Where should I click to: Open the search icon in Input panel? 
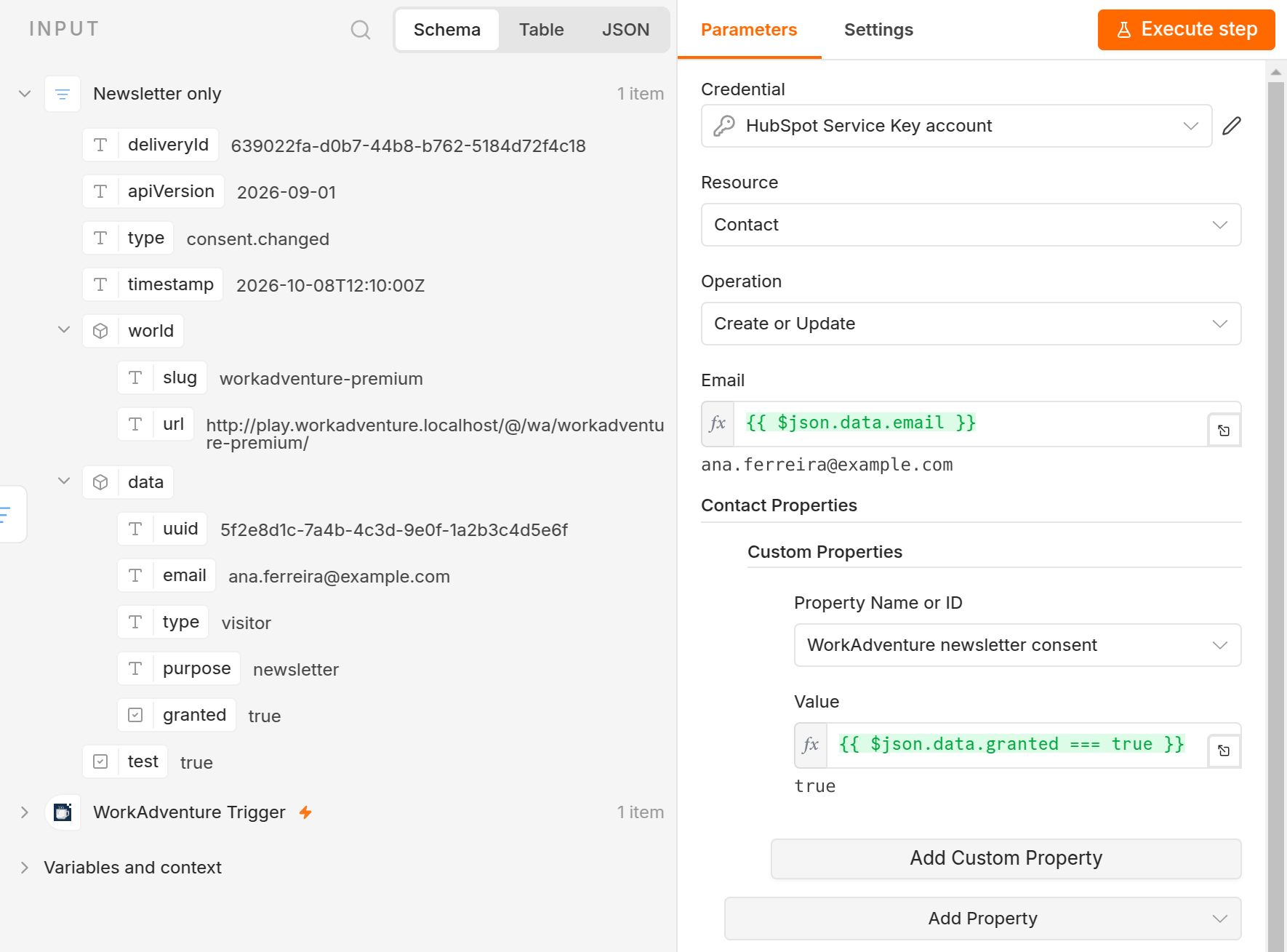pos(361,30)
